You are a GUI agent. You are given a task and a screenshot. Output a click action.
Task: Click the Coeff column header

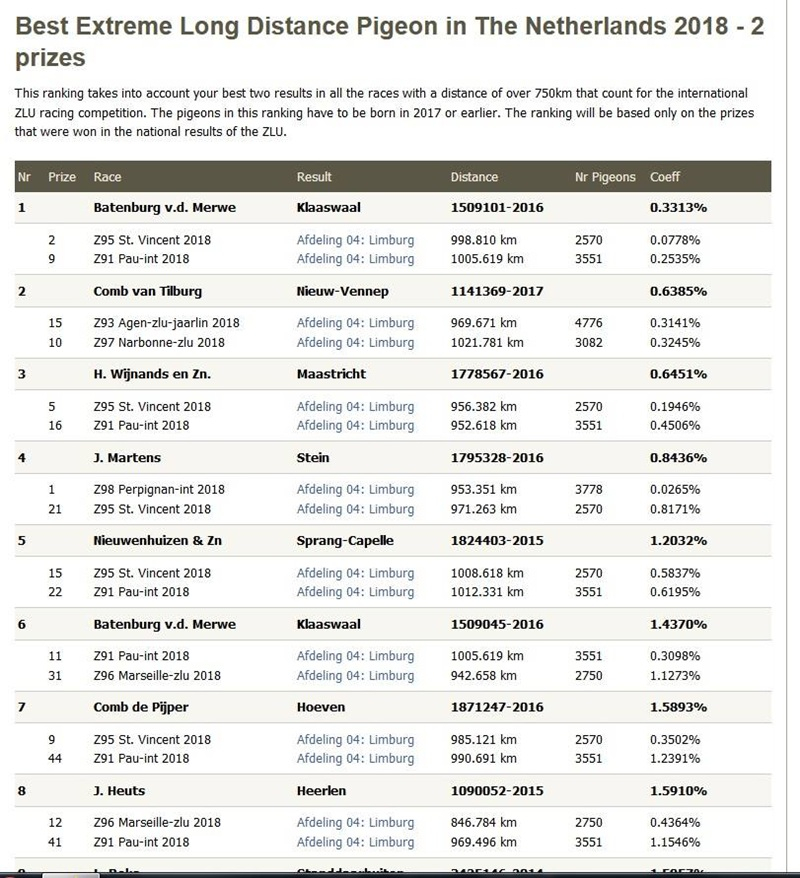pyautogui.click(x=665, y=177)
